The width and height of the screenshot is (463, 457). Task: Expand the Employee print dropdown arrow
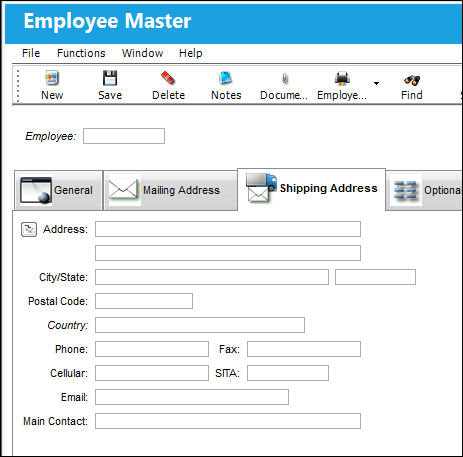[376, 83]
